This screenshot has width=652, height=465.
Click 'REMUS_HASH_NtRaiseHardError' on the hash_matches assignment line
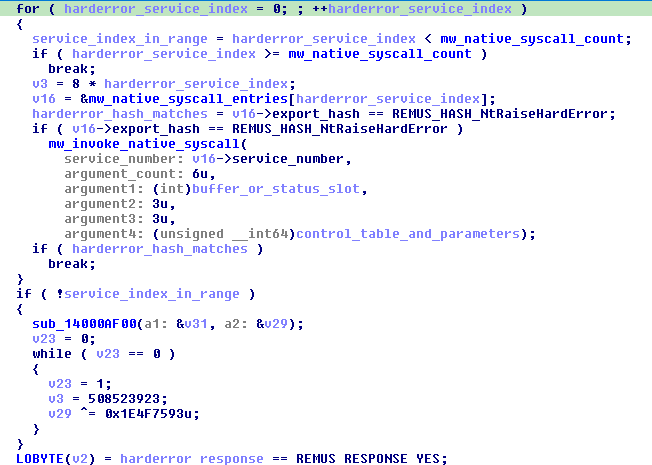[499, 114]
